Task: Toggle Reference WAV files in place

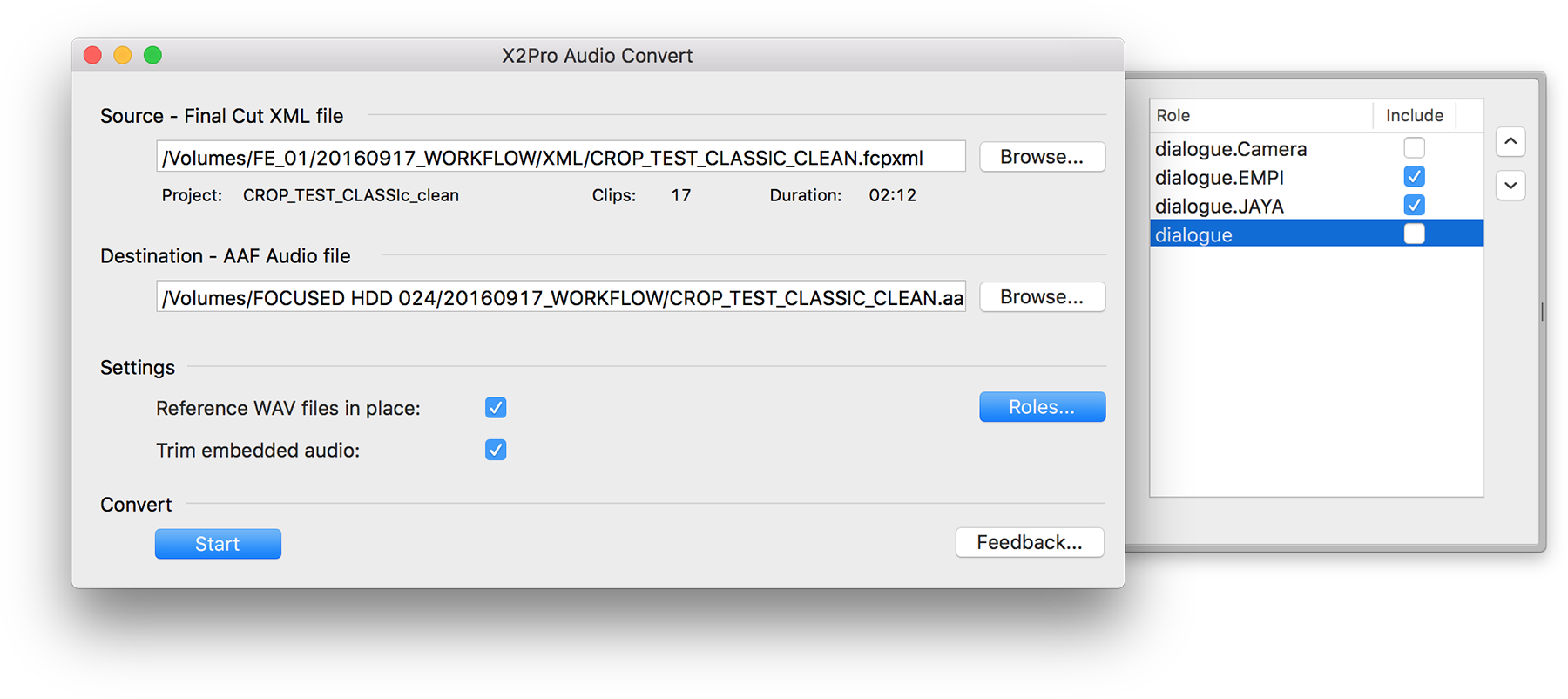Action: pyautogui.click(x=496, y=408)
